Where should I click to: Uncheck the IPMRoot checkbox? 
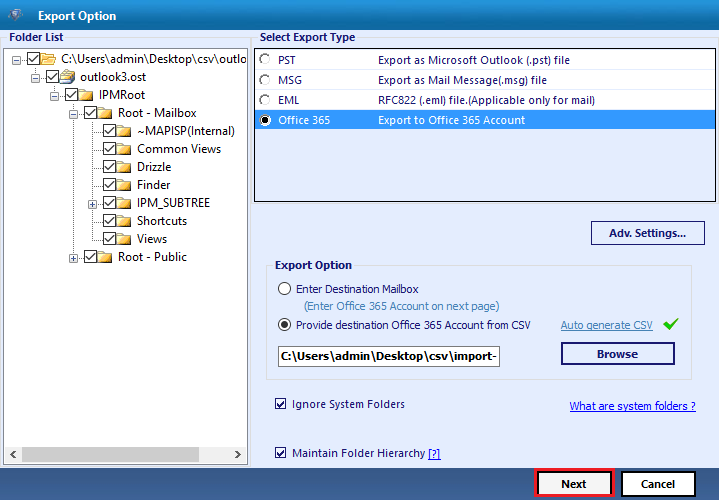[x=71, y=95]
